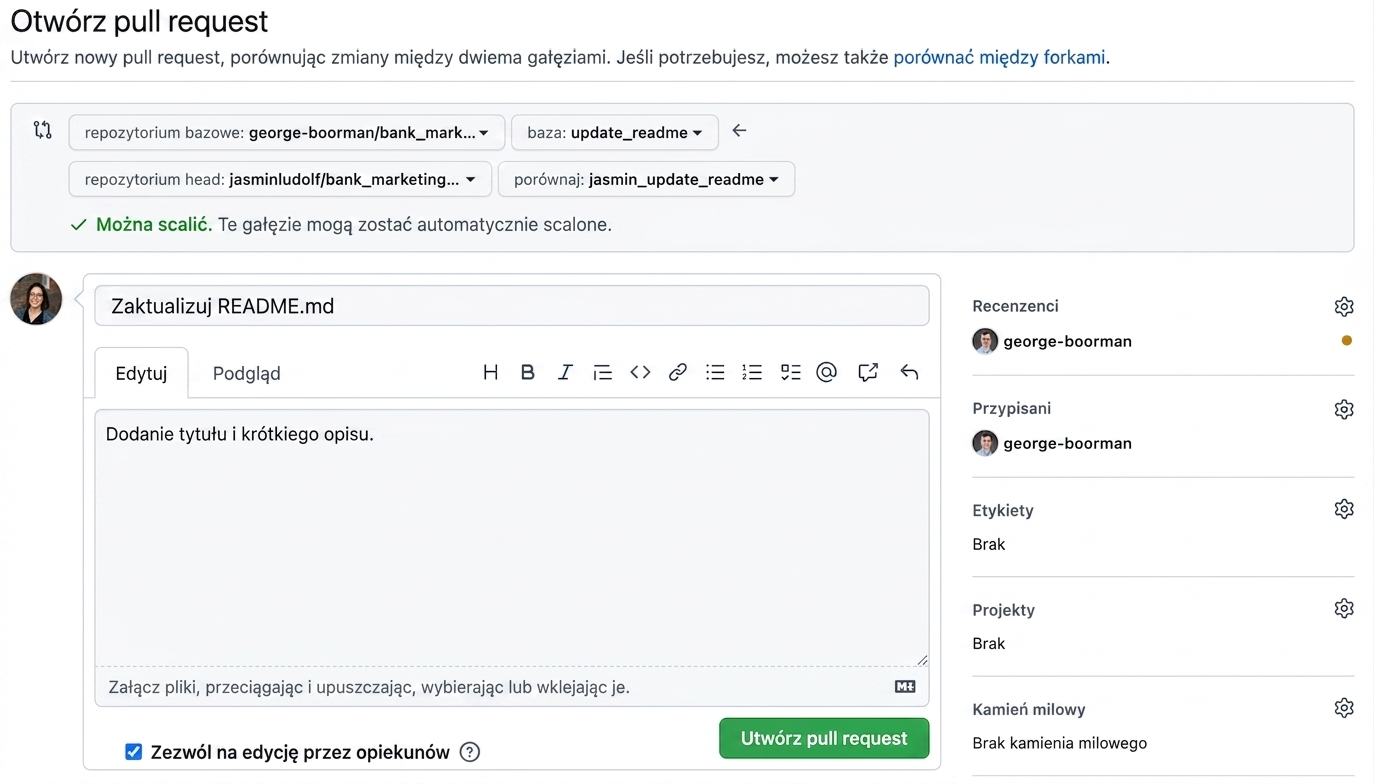Click the compare branches icon
This screenshot has height=784, width=1374.
click(x=42, y=130)
